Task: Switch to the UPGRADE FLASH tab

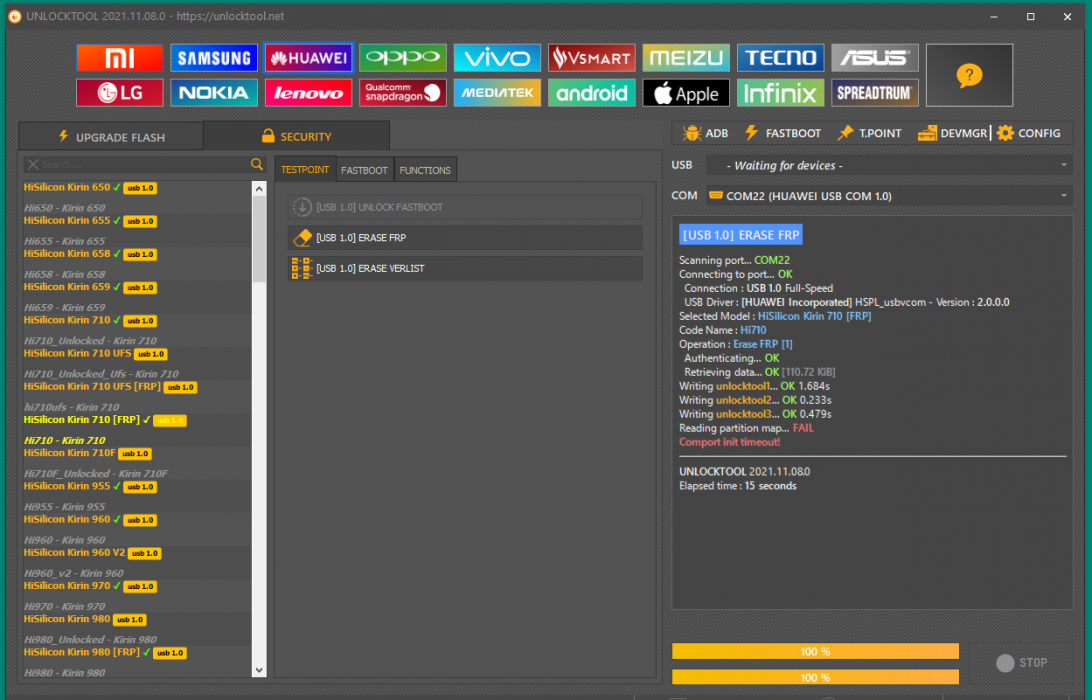Action: 111,137
